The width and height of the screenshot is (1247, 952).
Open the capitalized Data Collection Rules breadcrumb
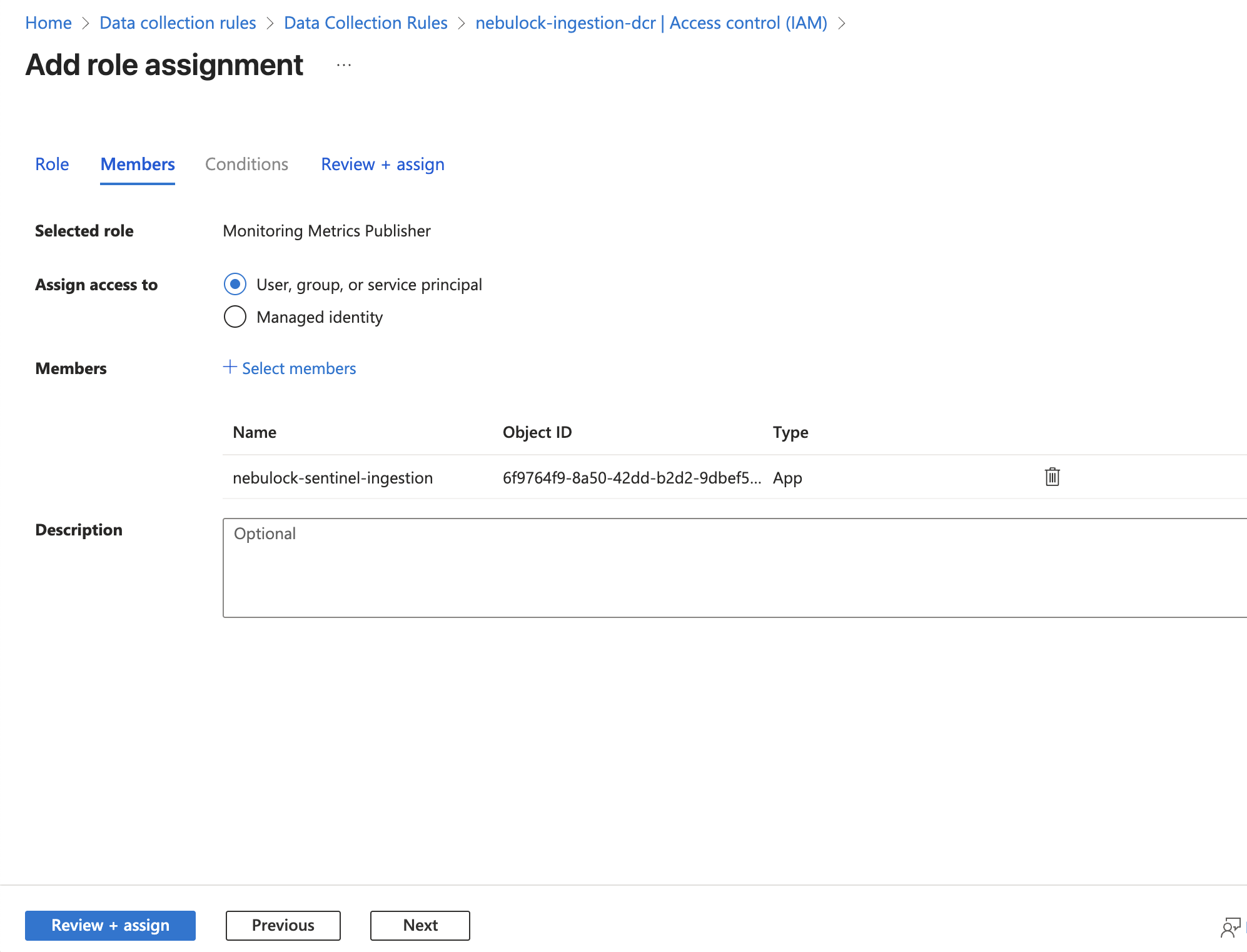coord(366,23)
